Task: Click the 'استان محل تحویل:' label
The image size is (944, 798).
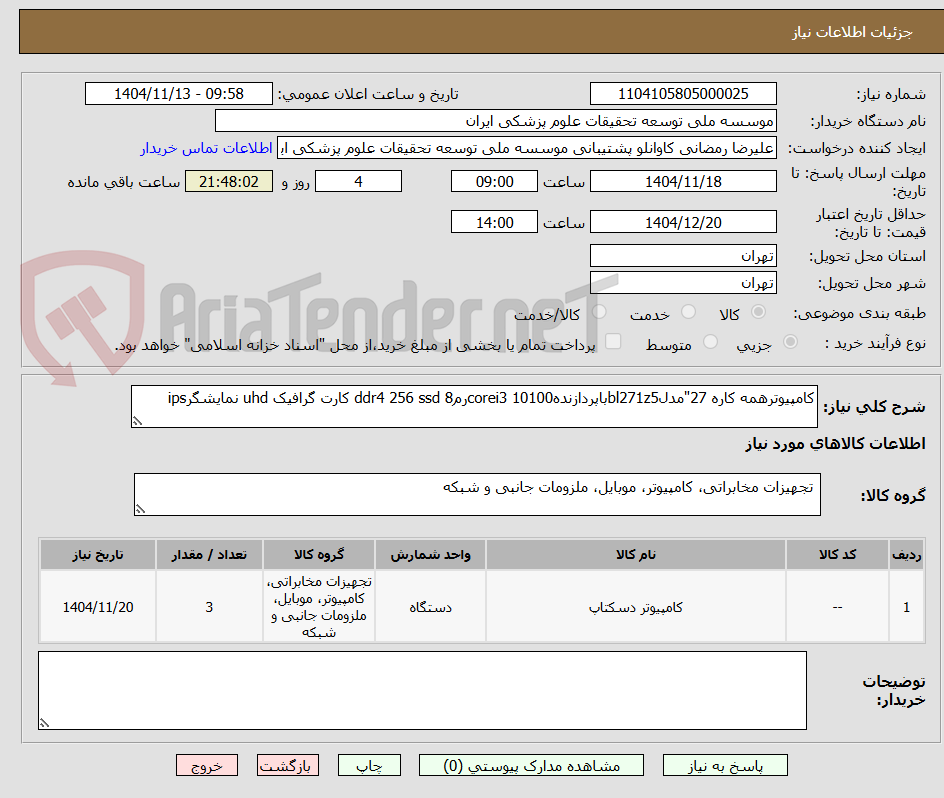Action: (867, 257)
